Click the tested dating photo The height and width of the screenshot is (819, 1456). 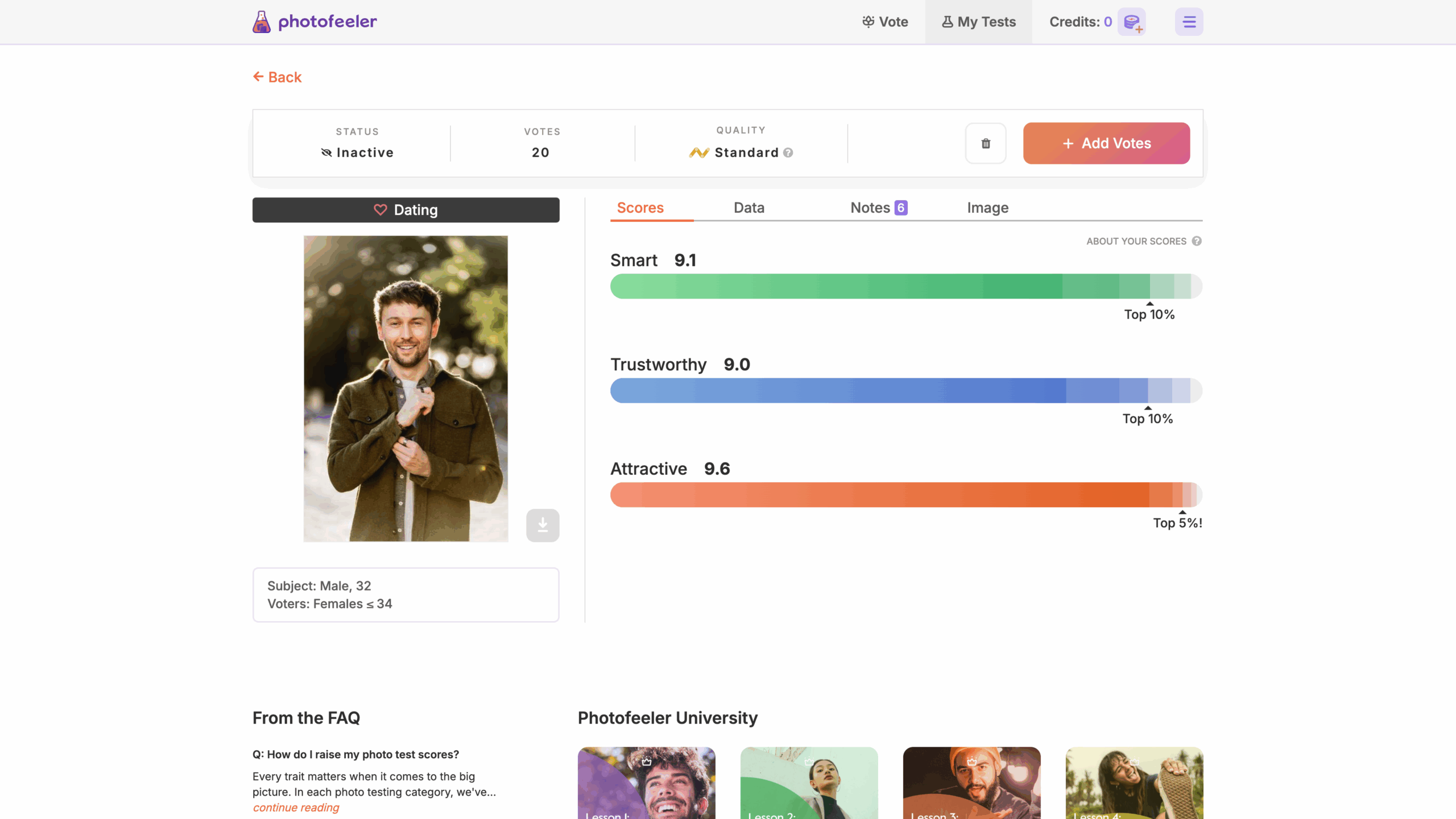pyautogui.click(x=406, y=388)
